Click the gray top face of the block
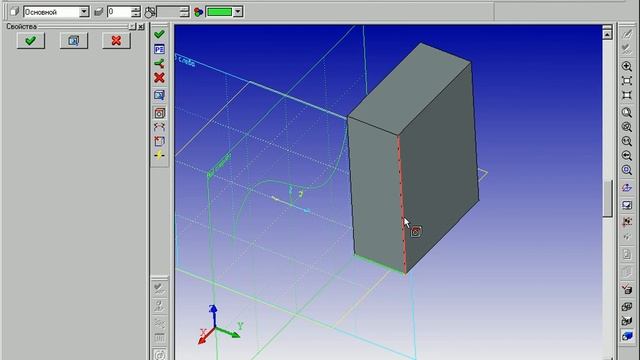This screenshot has height=360, width=640. coord(410,90)
